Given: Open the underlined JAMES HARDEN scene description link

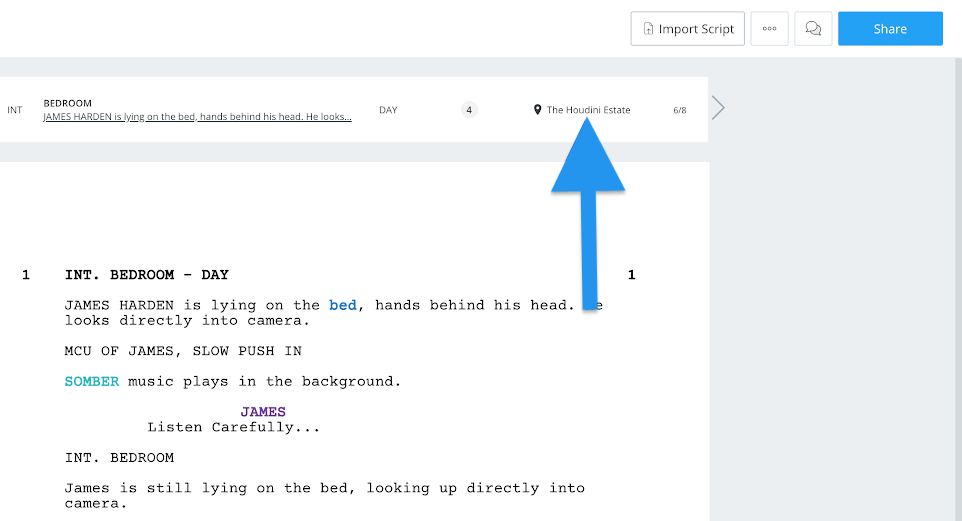Looking at the screenshot, I should click(197, 117).
